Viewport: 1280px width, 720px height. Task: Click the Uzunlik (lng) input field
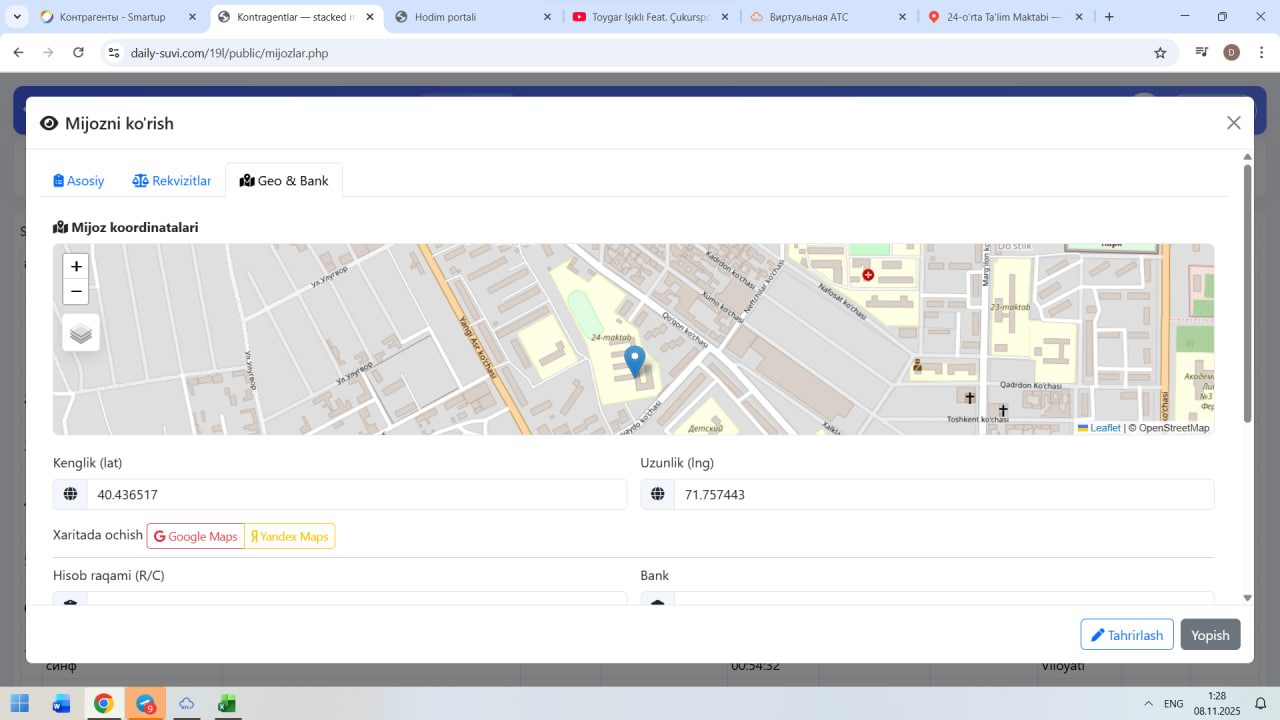pyautogui.click(x=942, y=495)
